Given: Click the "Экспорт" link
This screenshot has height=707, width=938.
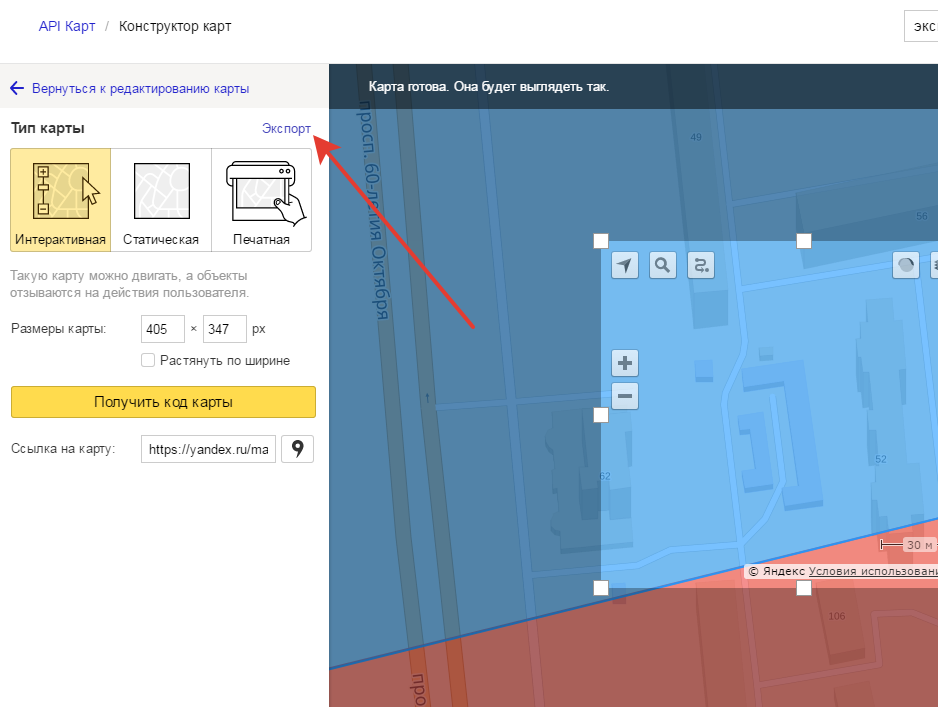Looking at the screenshot, I should (286, 128).
